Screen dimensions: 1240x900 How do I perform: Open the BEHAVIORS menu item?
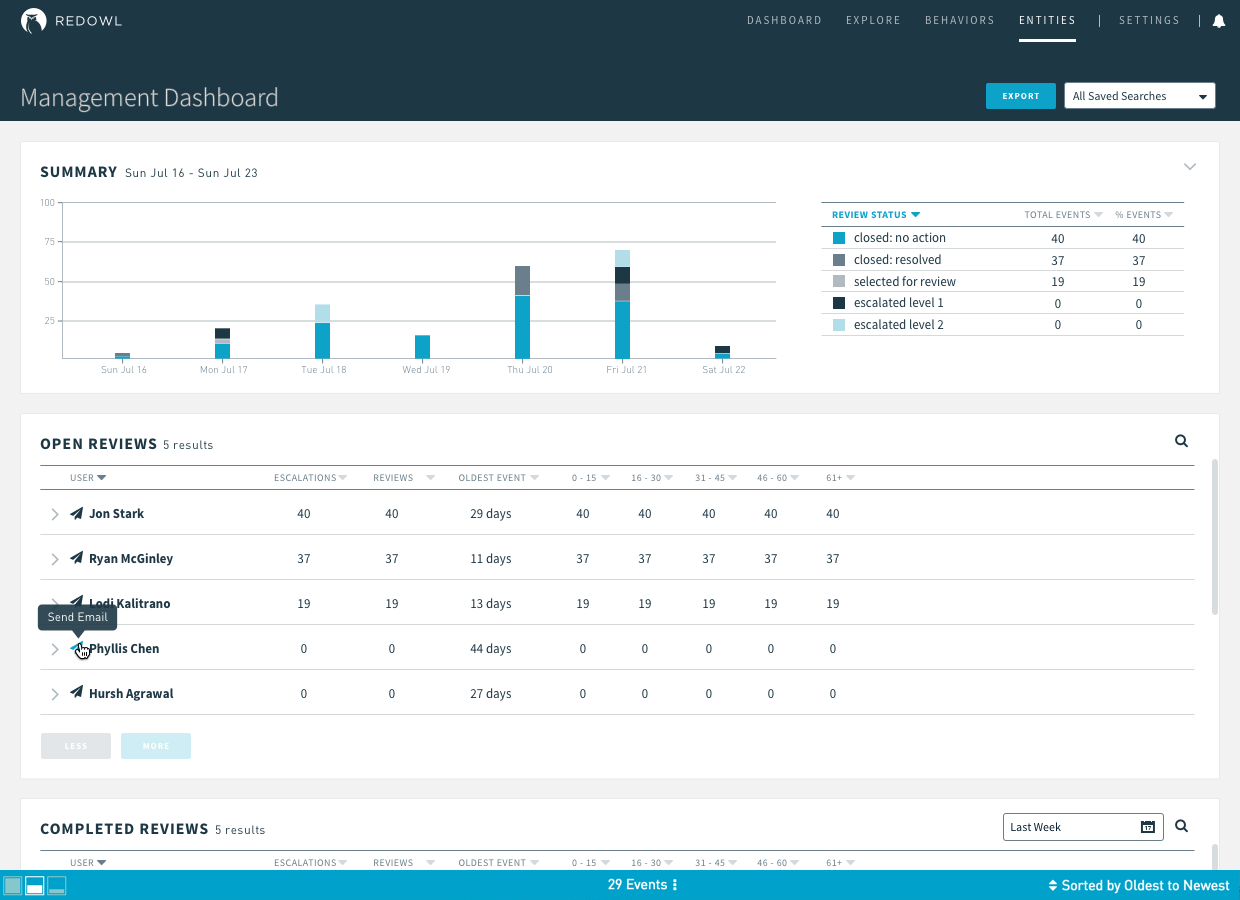coord(959,20)
